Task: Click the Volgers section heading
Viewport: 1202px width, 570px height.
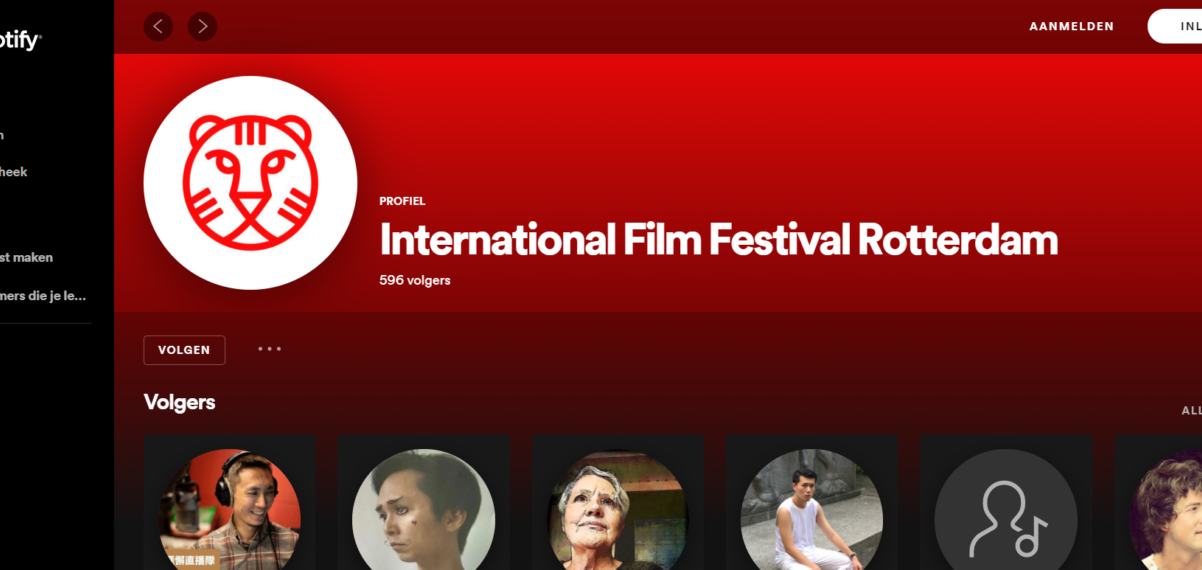Action: point(179,402)
